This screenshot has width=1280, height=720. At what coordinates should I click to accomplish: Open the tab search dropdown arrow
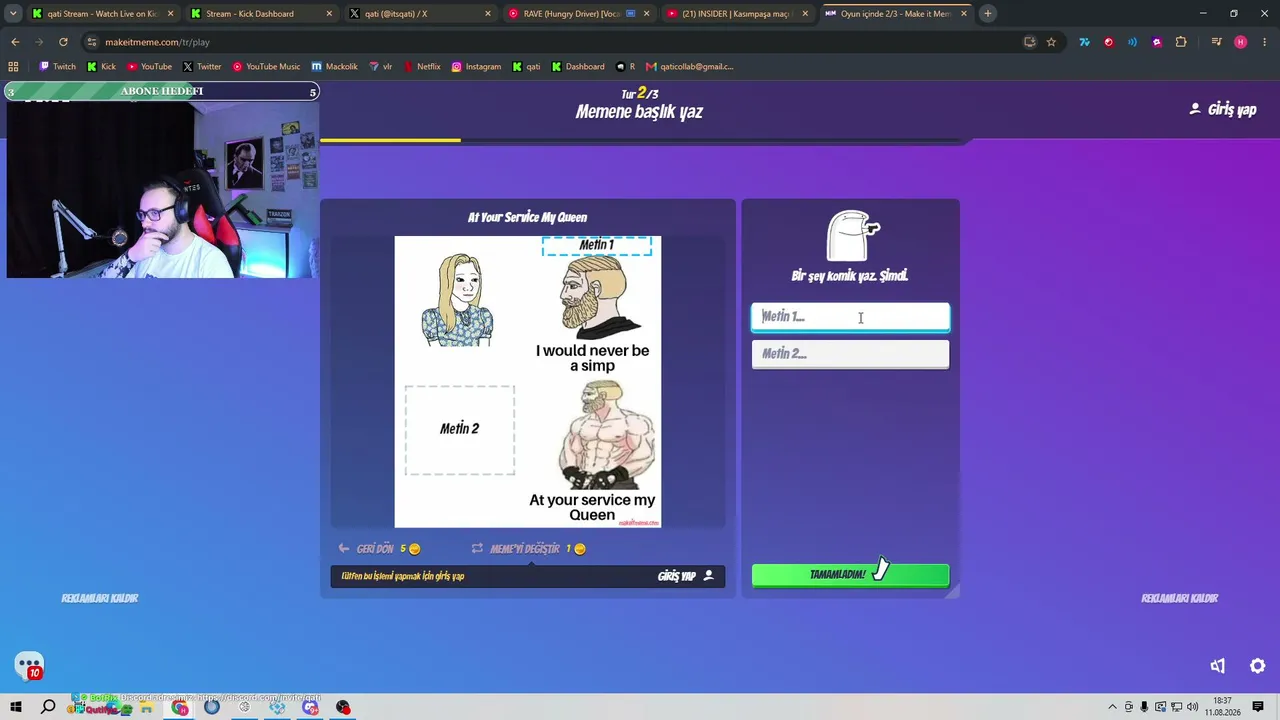click(x=13, y=14)
